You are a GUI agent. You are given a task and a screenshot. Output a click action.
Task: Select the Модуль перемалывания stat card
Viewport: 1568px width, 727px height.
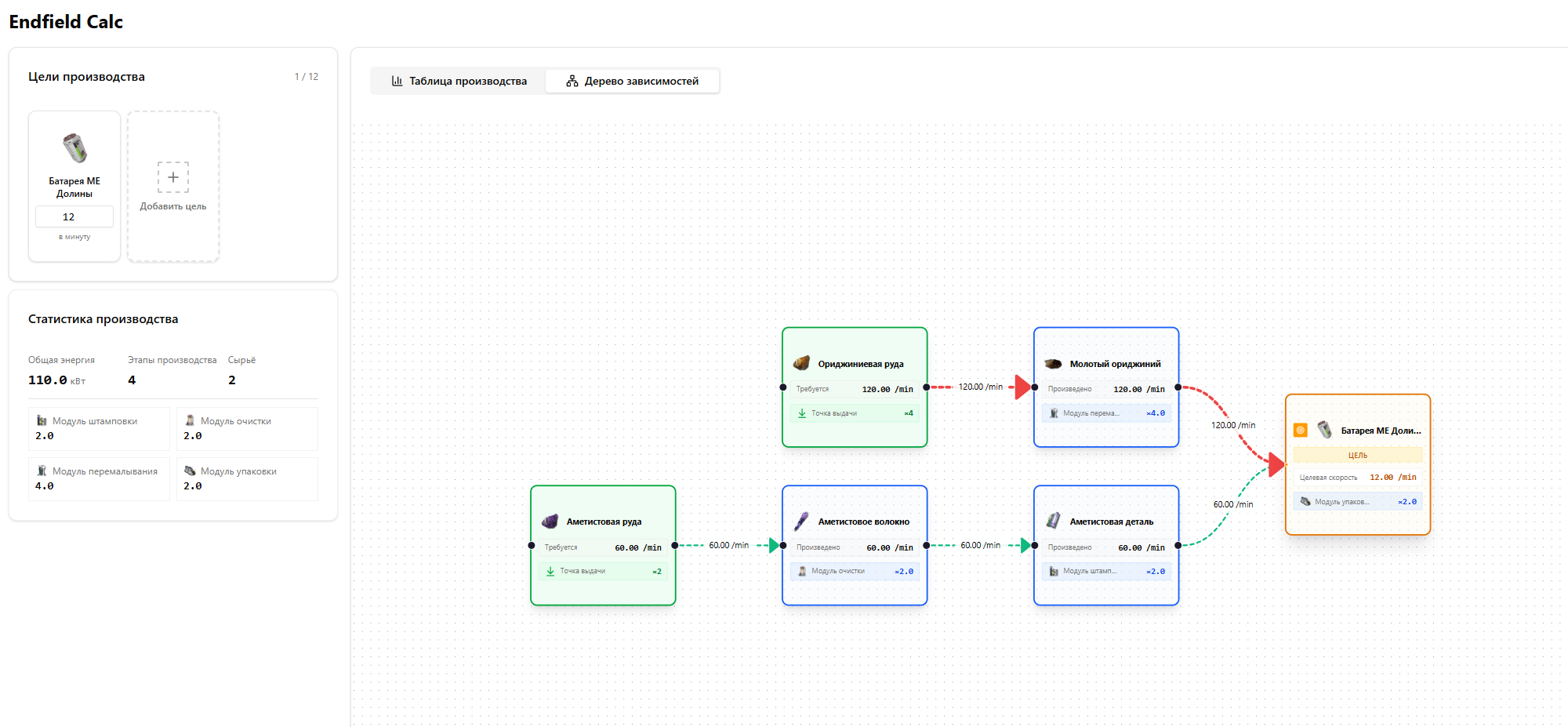pyautogui.click(x=99, y=478)
